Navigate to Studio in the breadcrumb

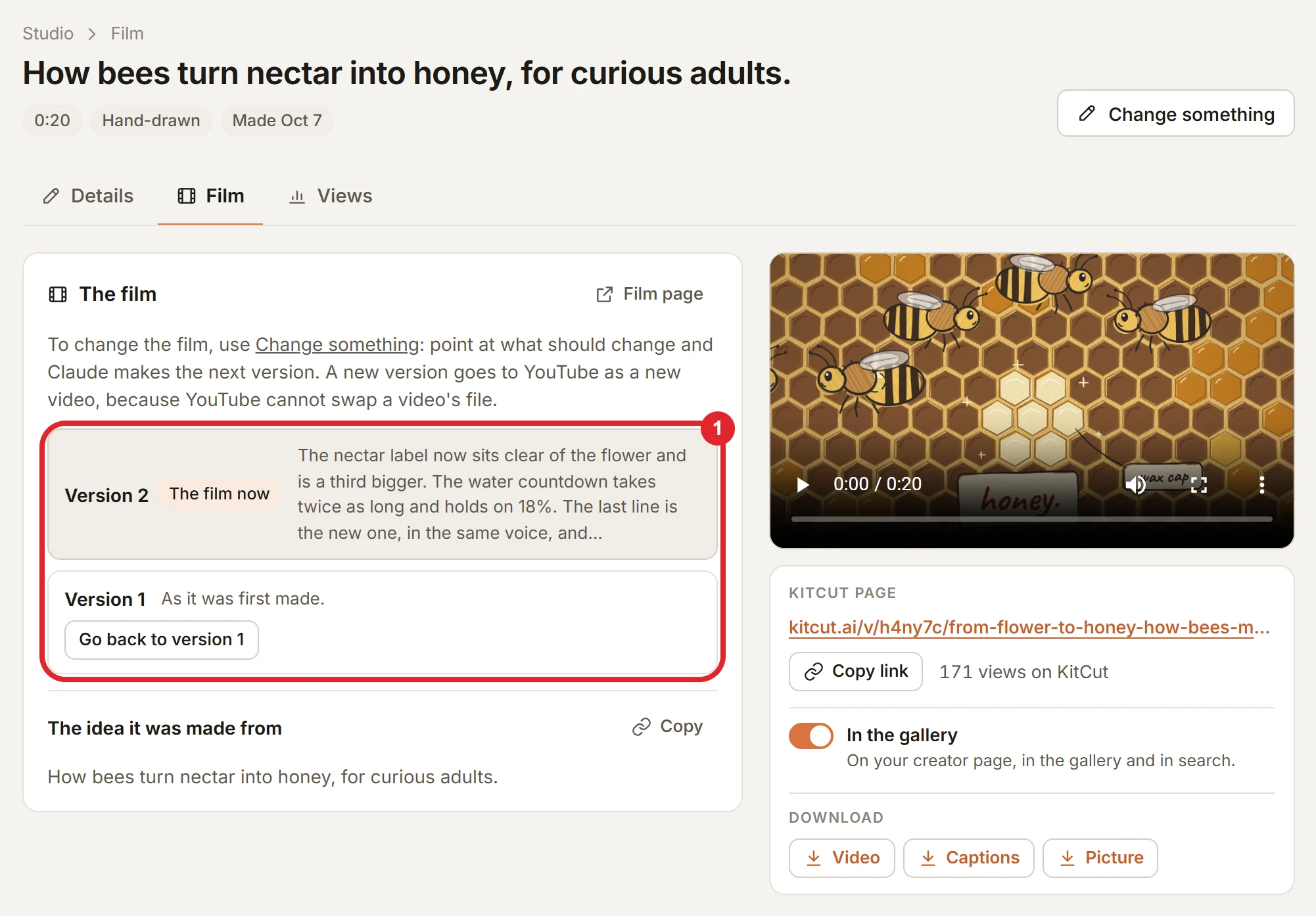[48, 34]
